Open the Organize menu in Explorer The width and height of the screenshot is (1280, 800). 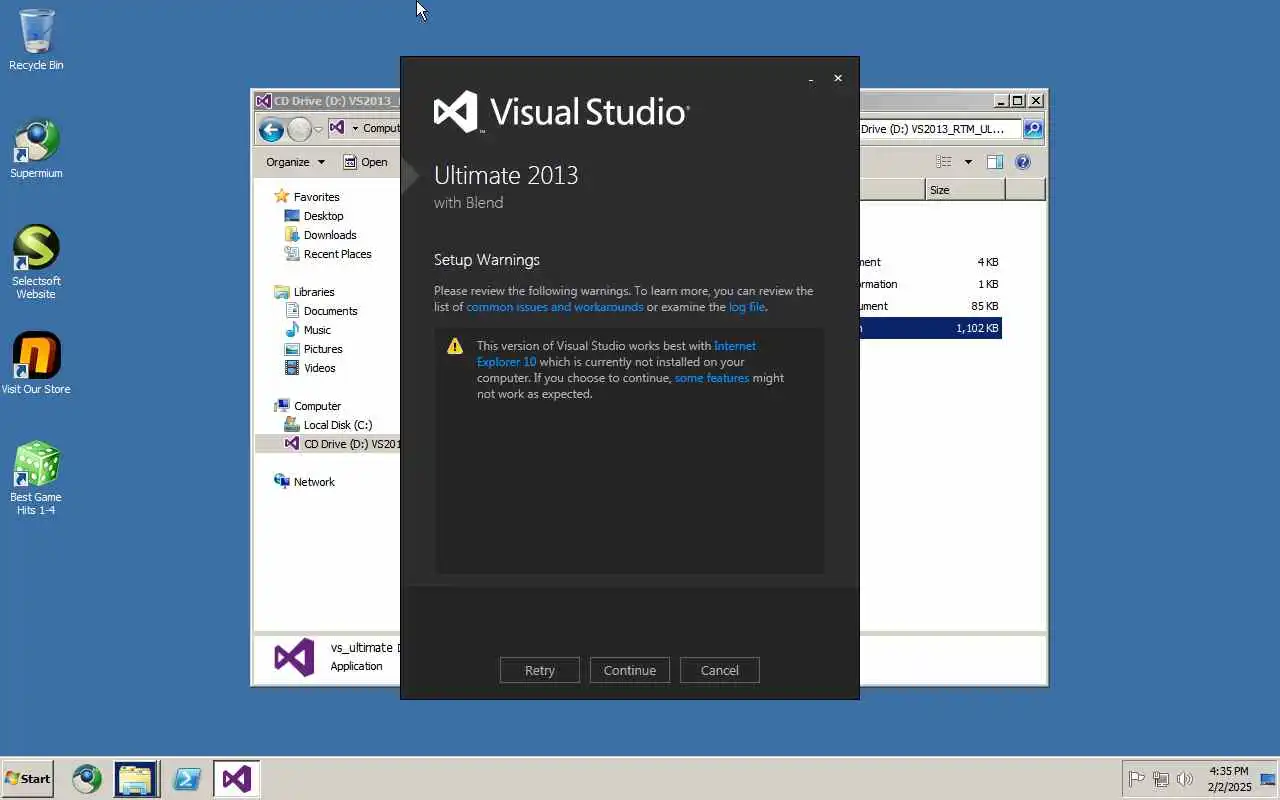point(295,162)
